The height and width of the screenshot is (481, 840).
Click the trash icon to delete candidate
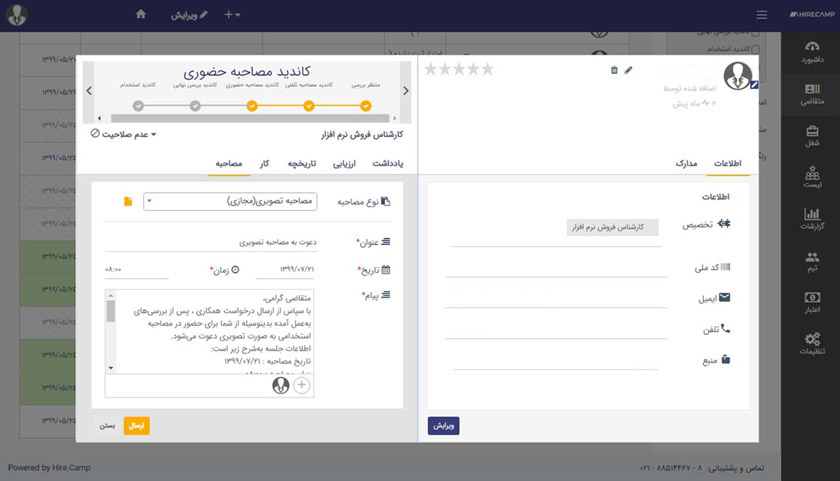click(614, 70)
